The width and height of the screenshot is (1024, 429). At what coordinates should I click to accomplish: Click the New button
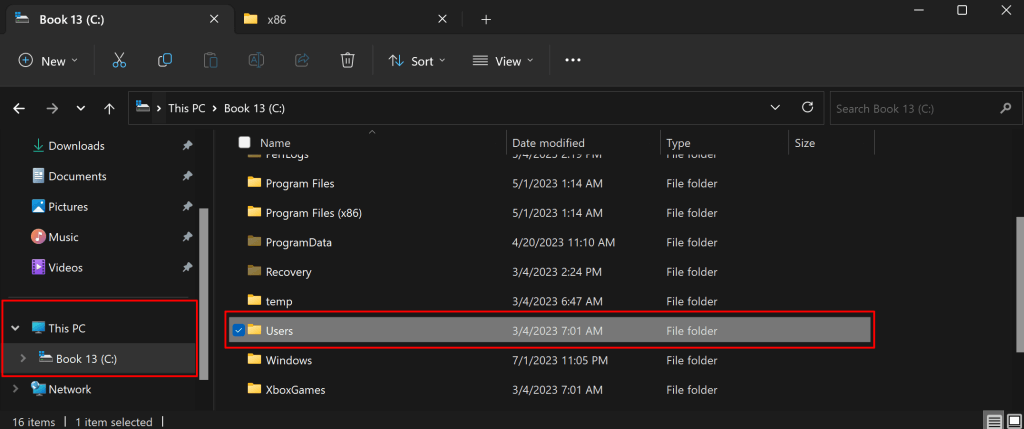(x=46, y=61)
